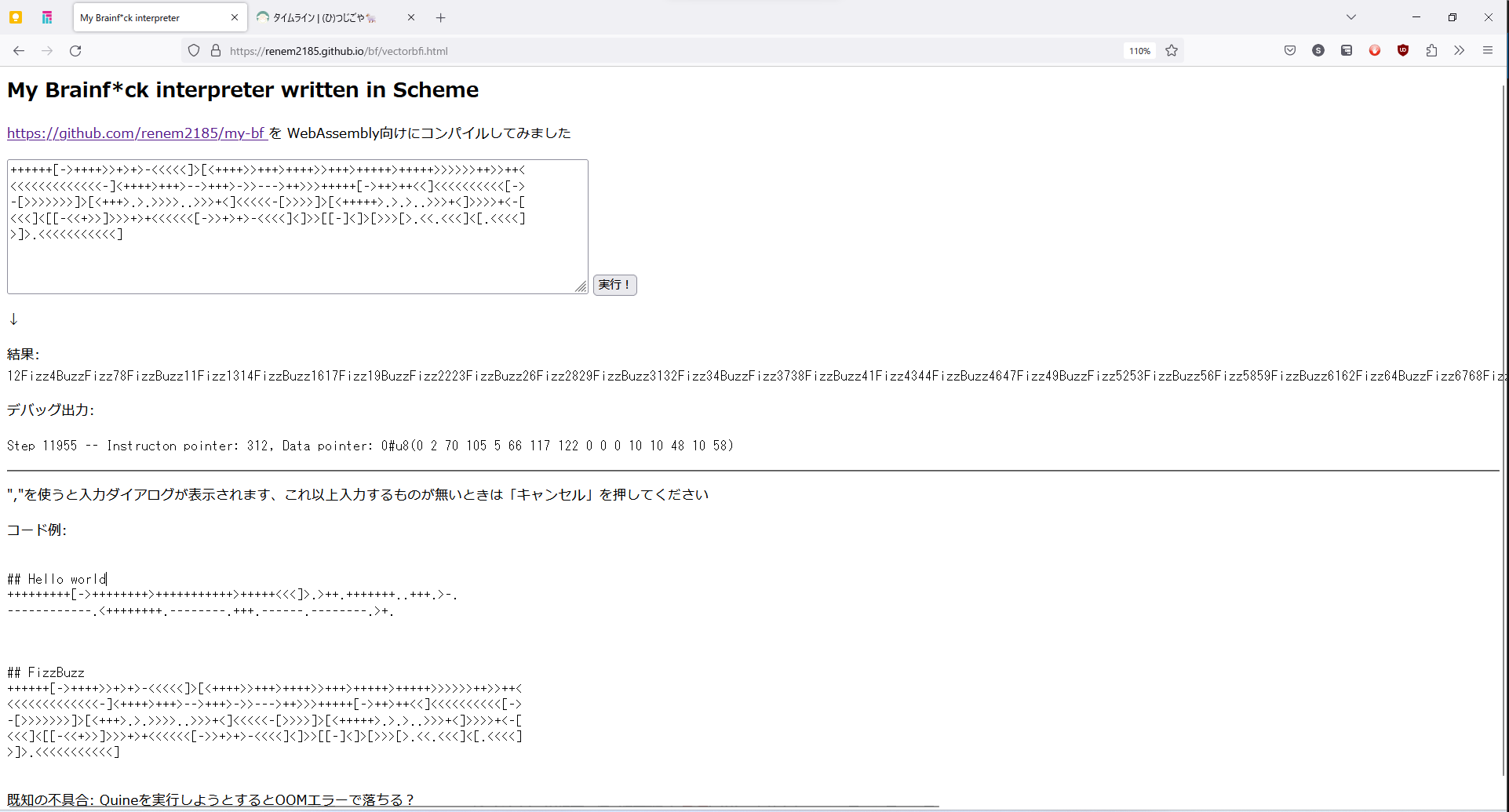This screenshot has width=1509, height=812.
Task: Click the 実行! run button
Action: [614, 285]
